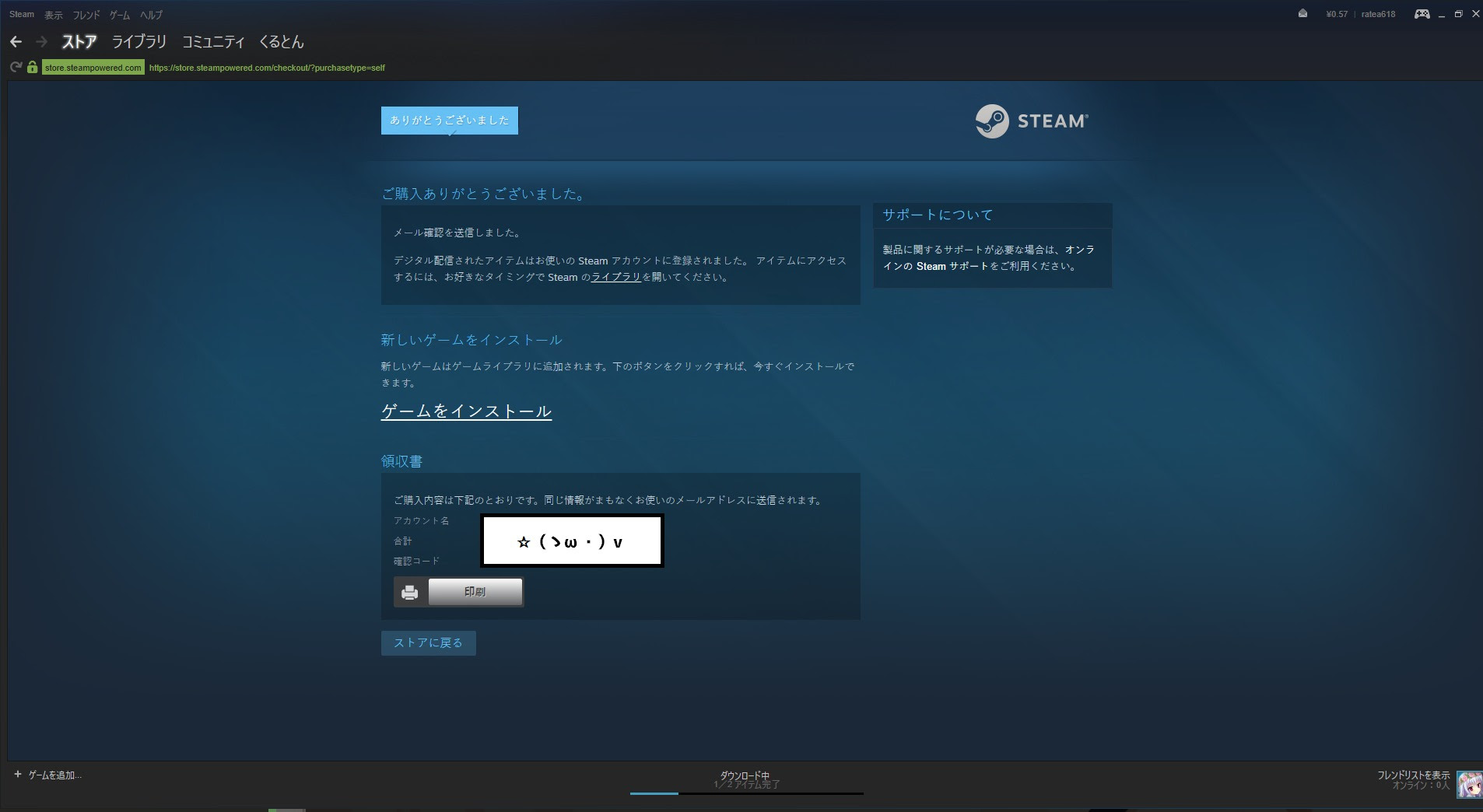Image resolution: width=1483 pixels, height=812 pixels.
Task: Switch to the ストア tab
Action: 79,42
